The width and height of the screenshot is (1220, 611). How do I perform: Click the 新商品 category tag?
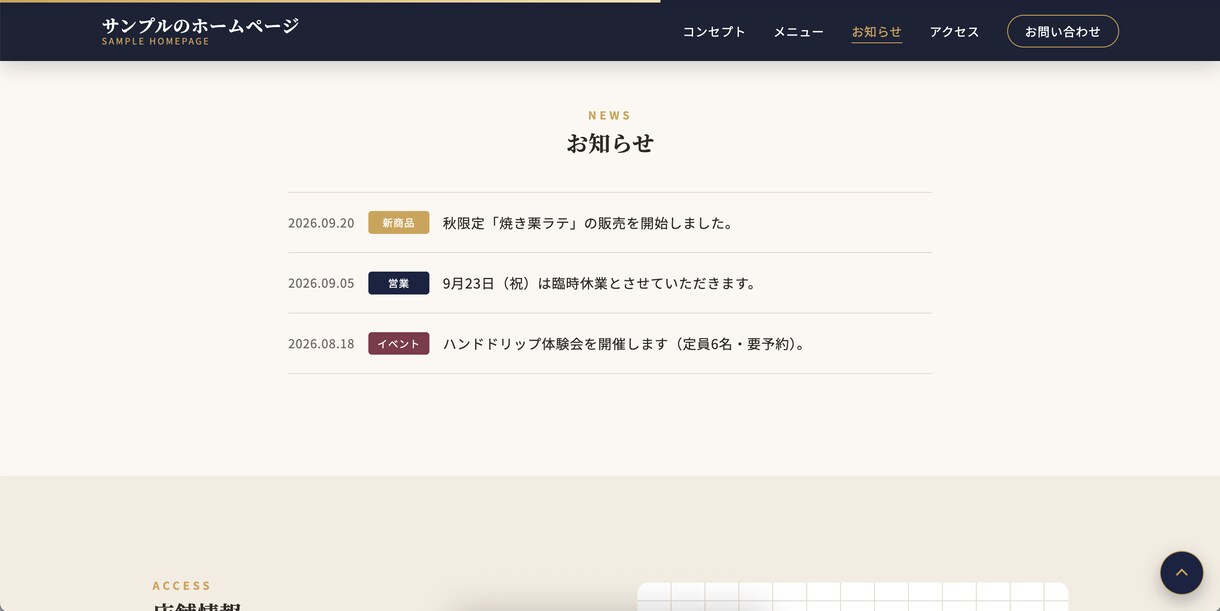(398, 222)
